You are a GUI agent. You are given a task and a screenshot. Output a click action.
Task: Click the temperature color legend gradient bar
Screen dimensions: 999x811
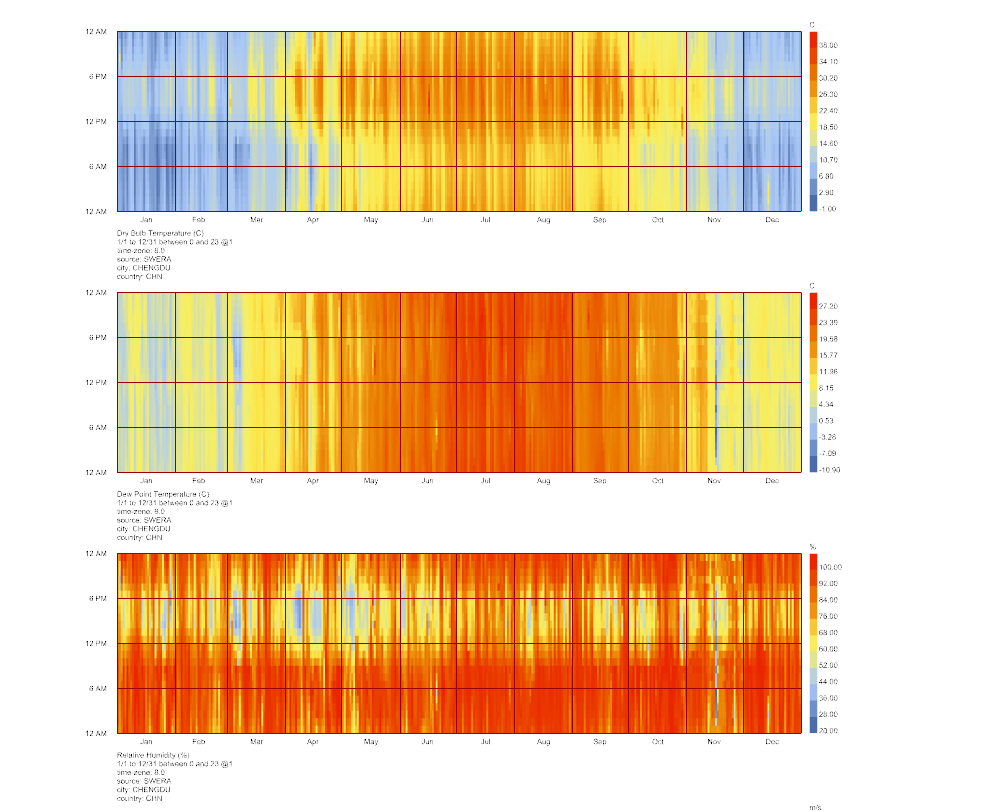812,120
